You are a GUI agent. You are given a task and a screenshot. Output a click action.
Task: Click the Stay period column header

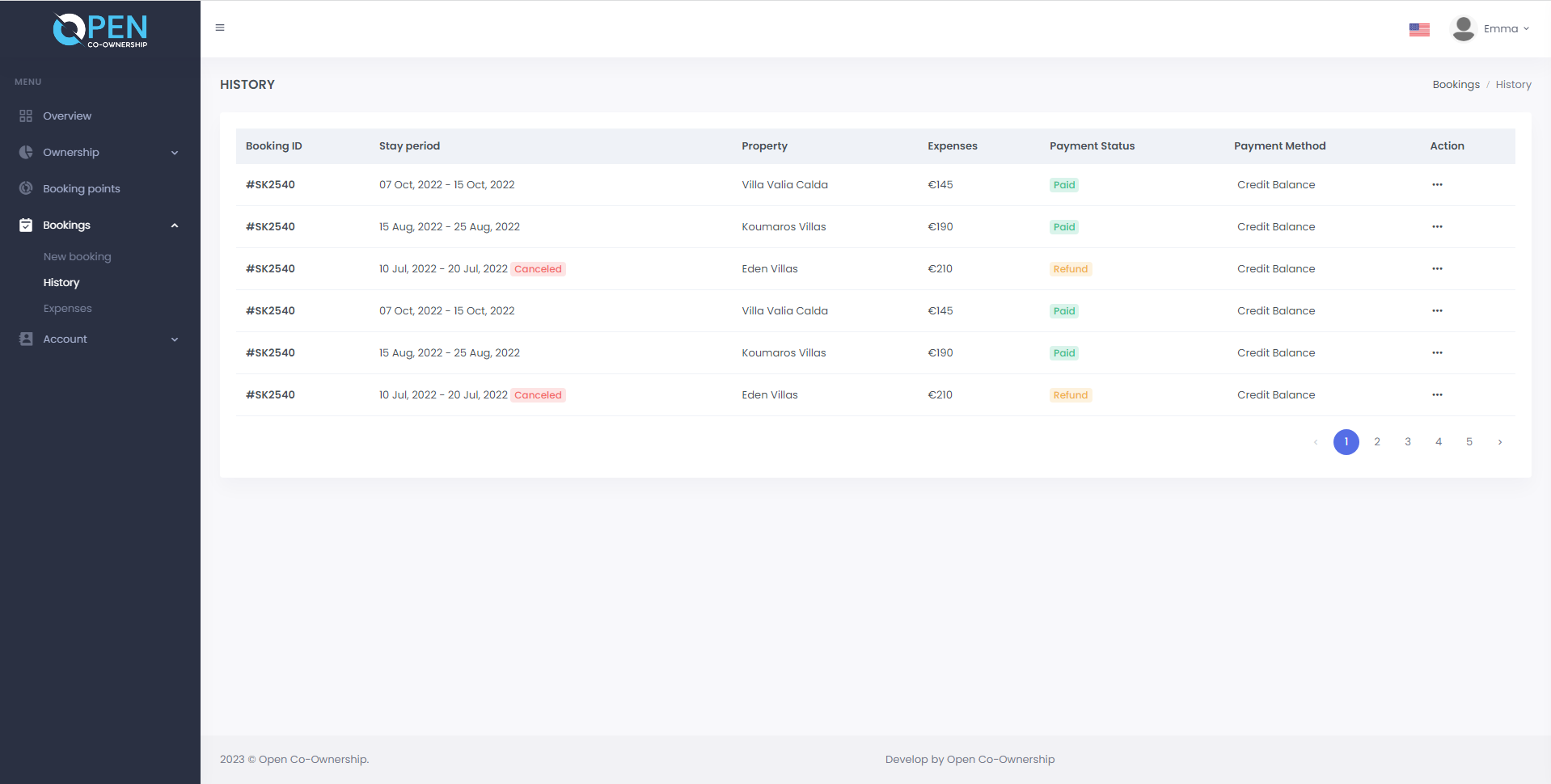tap(409, 146)
